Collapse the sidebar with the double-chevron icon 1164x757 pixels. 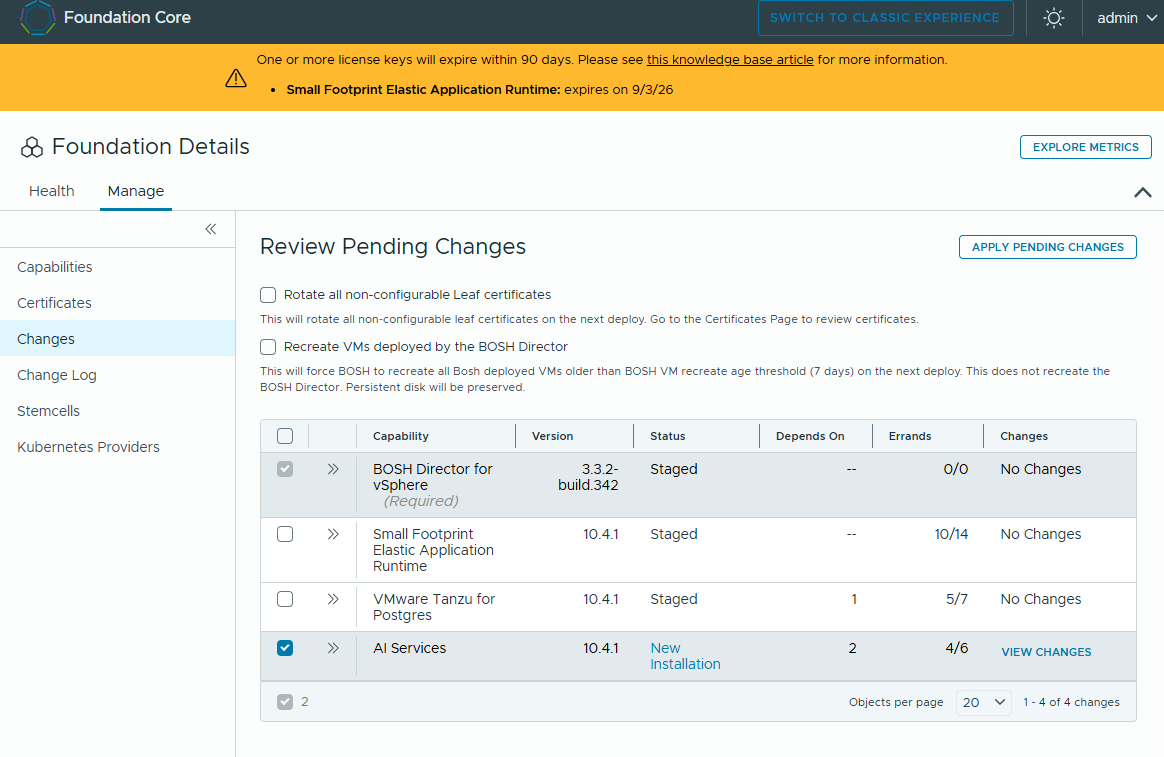pyautogui.click(x=211, y=229)
